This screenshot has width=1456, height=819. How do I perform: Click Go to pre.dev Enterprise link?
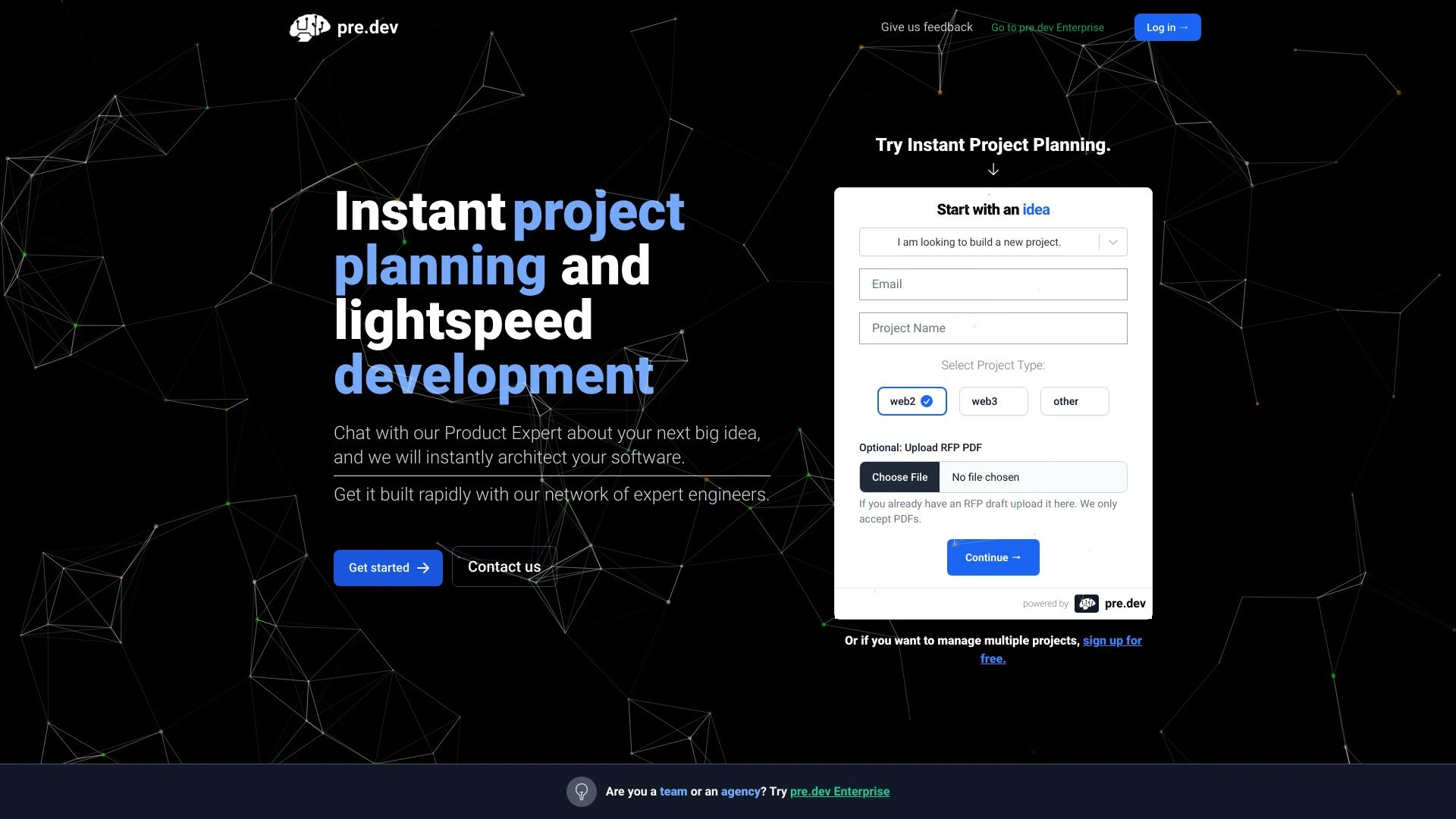[1047, 27]
